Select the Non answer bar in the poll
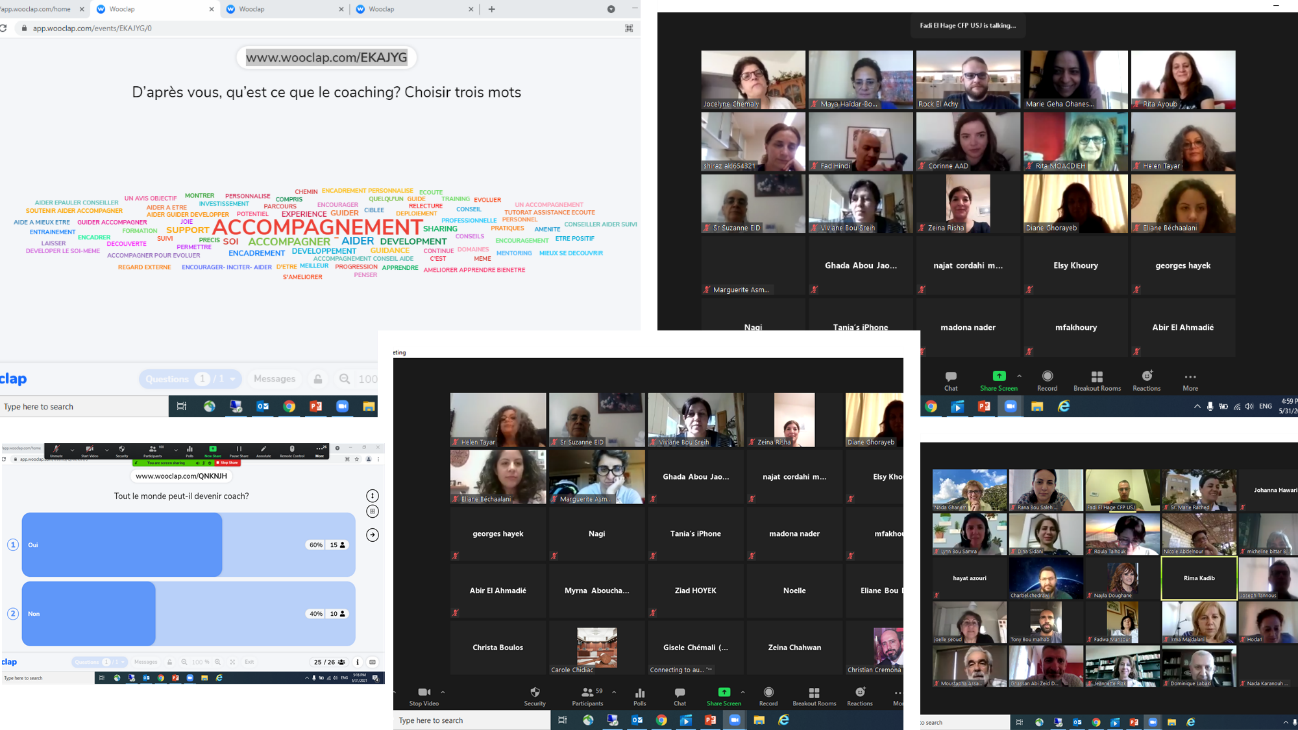This screenshot has height=730, width=1298. pyautogui.click(x=189, y=614)
